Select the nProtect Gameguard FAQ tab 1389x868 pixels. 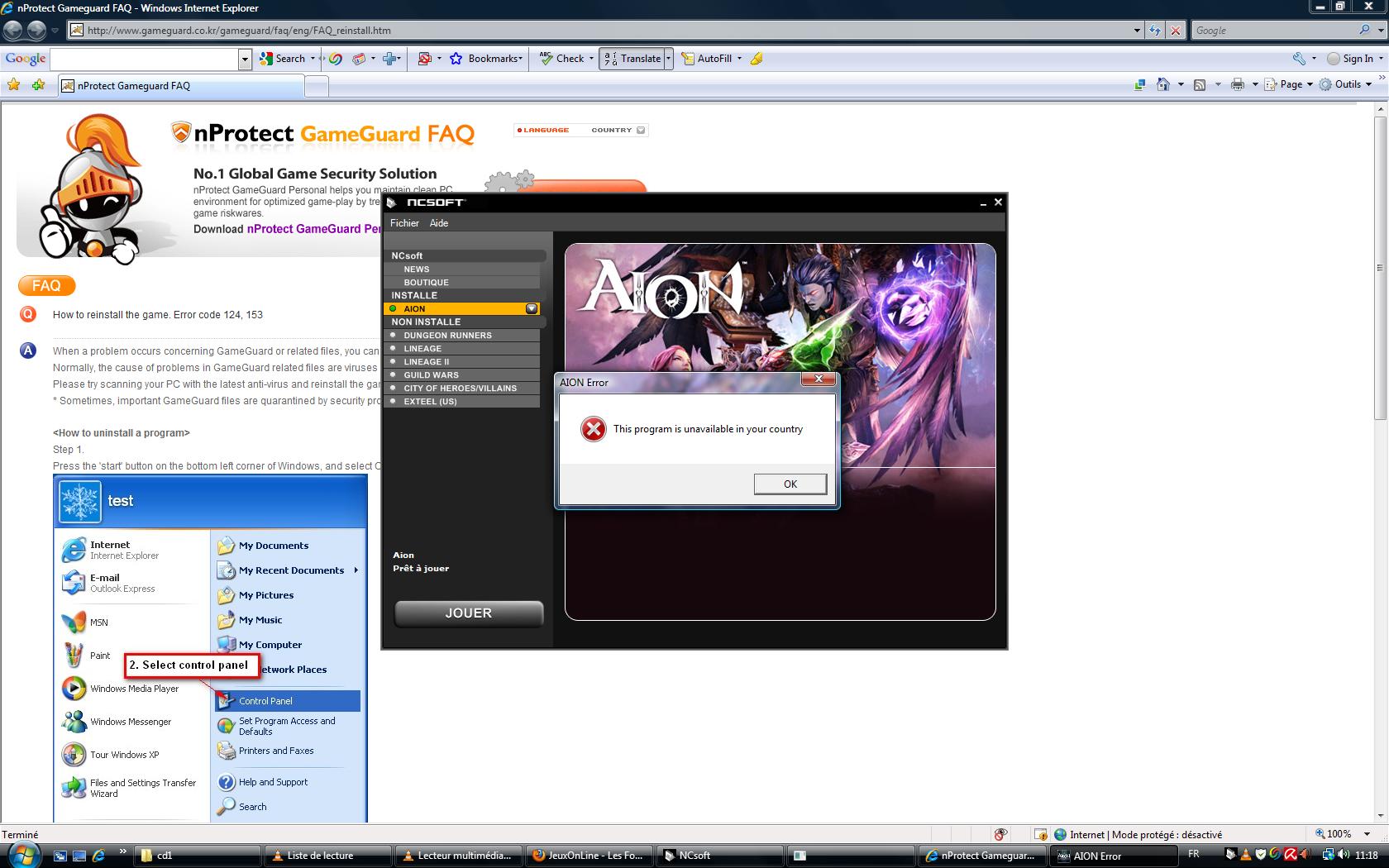point(180,86)
